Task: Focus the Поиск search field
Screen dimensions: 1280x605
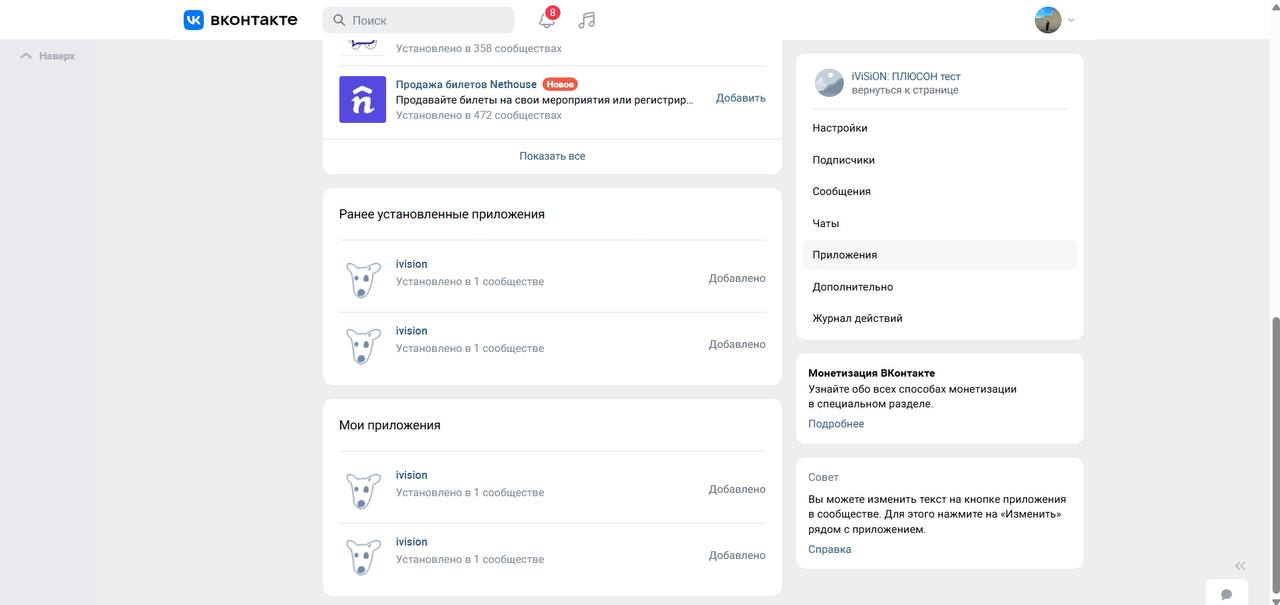Action: tap(418, 20)
